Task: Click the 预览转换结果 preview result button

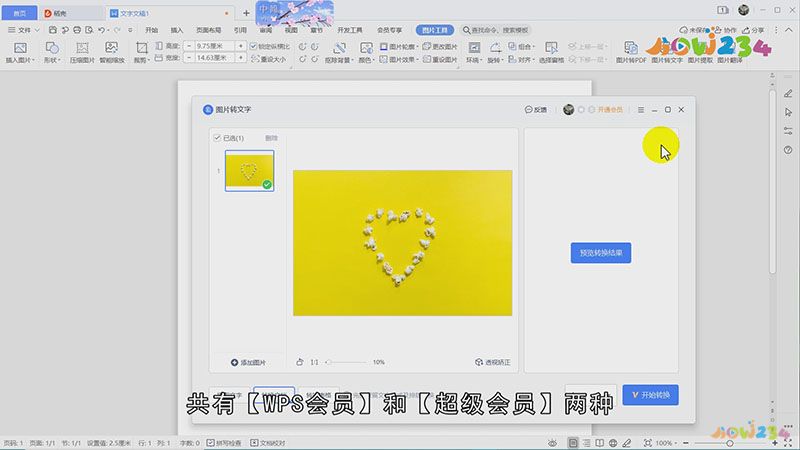Action: click(x=601, y=253)
